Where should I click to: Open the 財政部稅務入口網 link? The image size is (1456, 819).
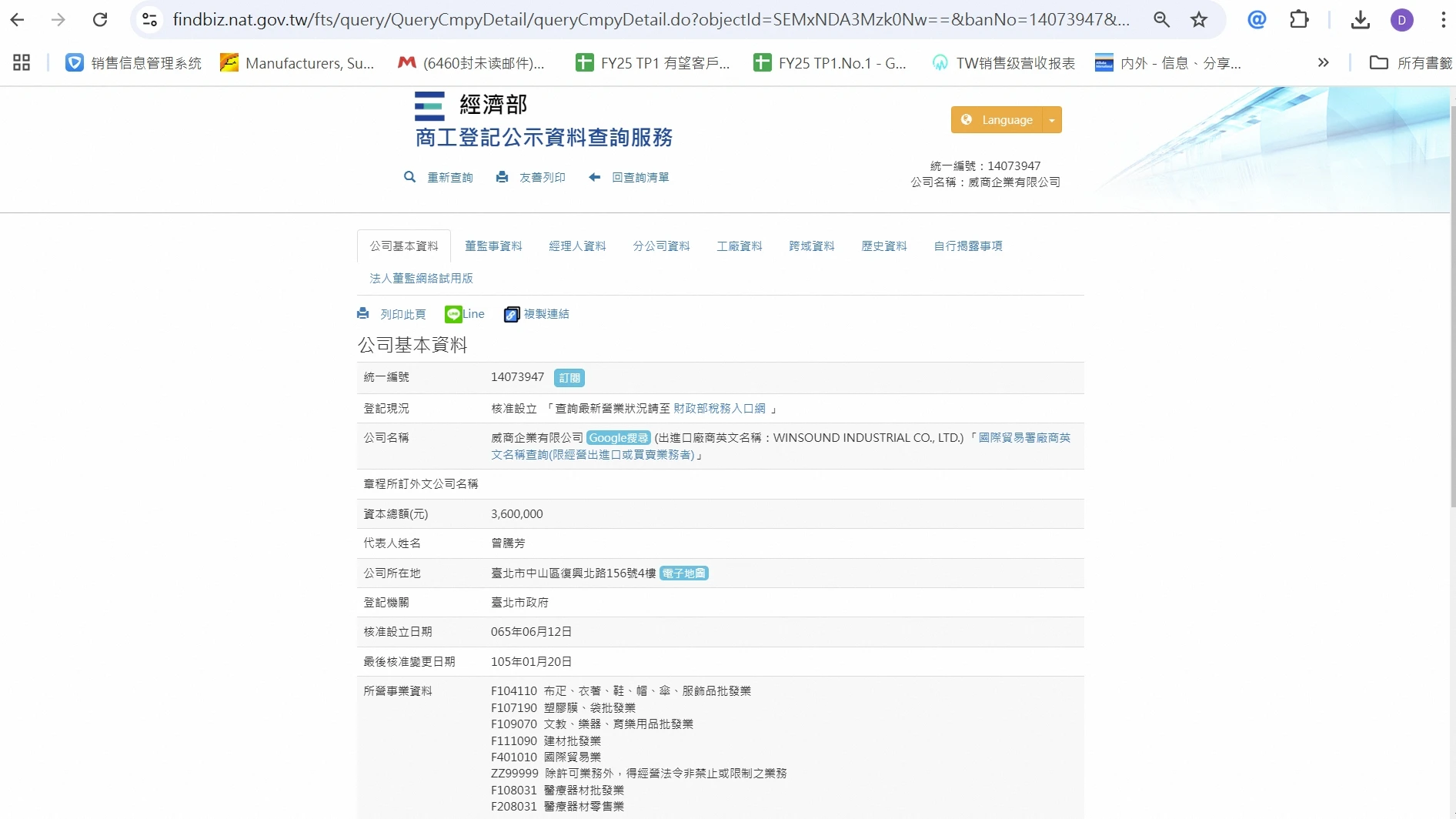pyautogui.click(x=719, y=409)
